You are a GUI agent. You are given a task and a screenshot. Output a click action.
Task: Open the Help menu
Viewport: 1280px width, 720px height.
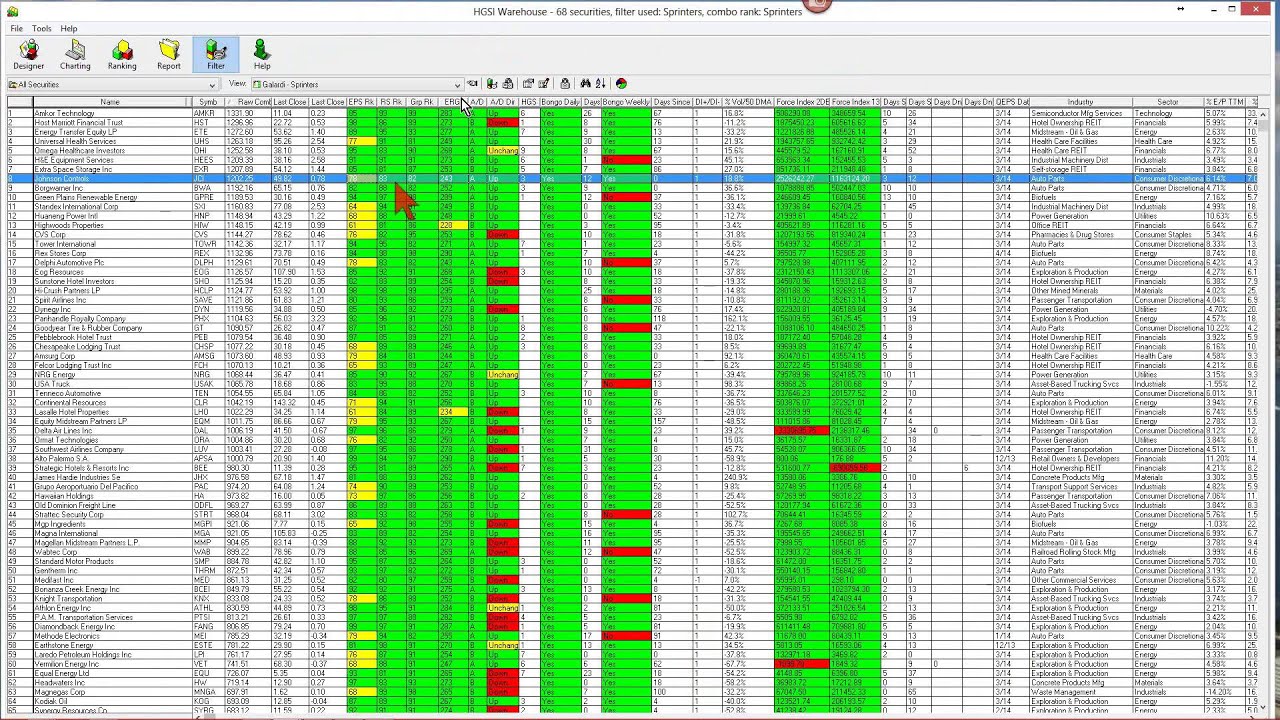(x=69, y=28)
